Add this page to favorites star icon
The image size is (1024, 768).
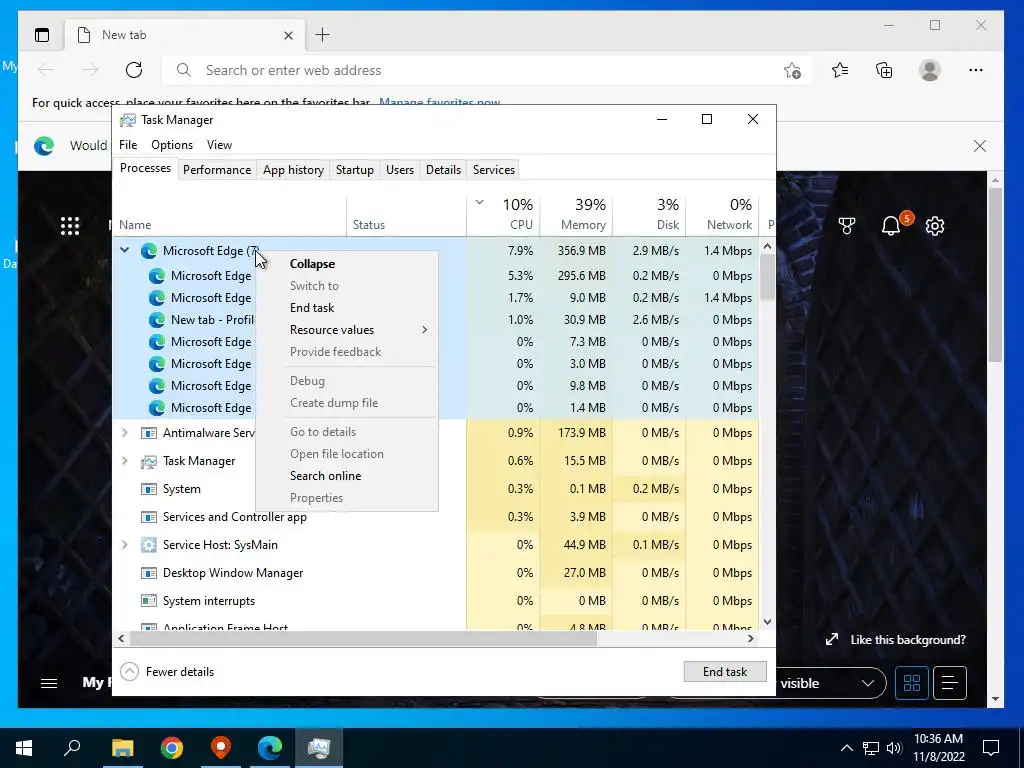(792, 70)
